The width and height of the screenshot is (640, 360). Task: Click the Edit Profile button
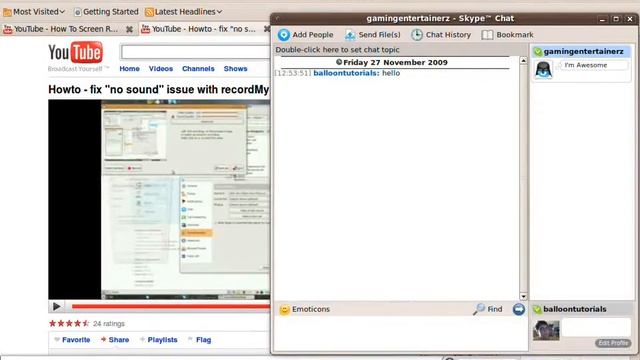coord(613,343)
